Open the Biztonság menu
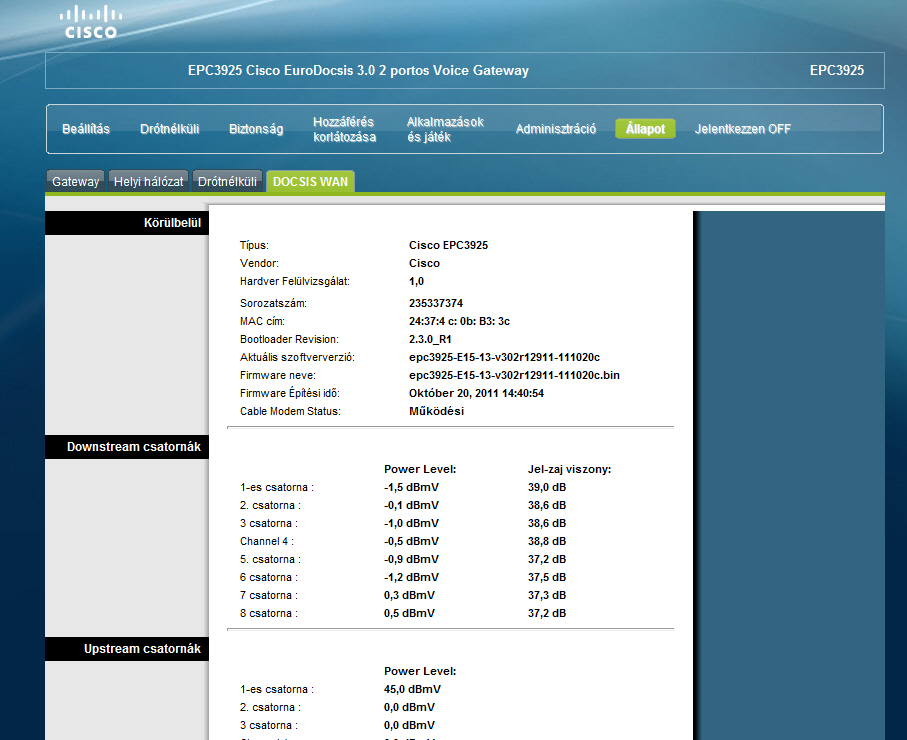This screenshot has height=740, width=907. 256,129
